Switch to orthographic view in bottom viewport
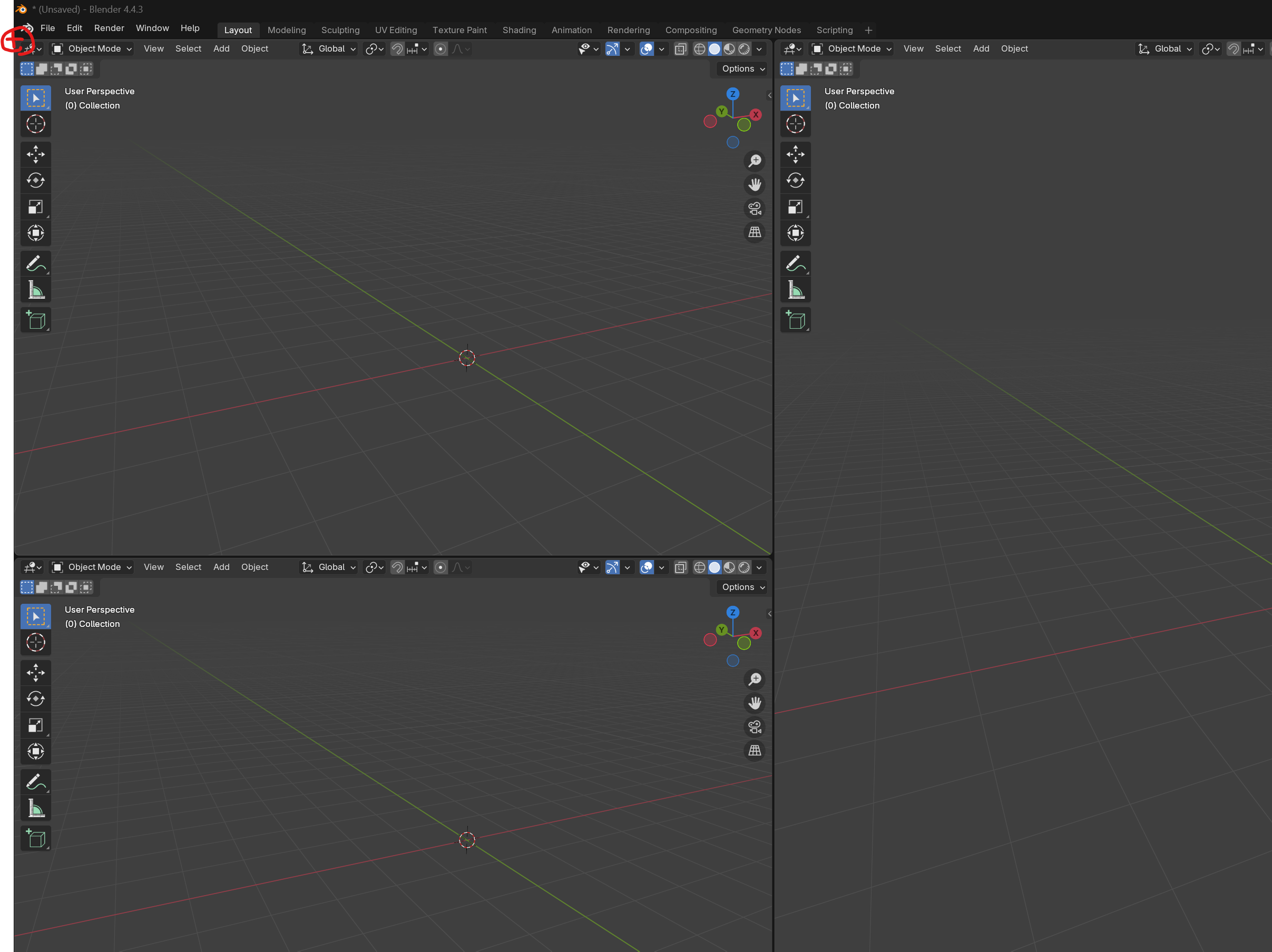The height and width of the screenshot is (952, 1272). click(x=755, y=751)
